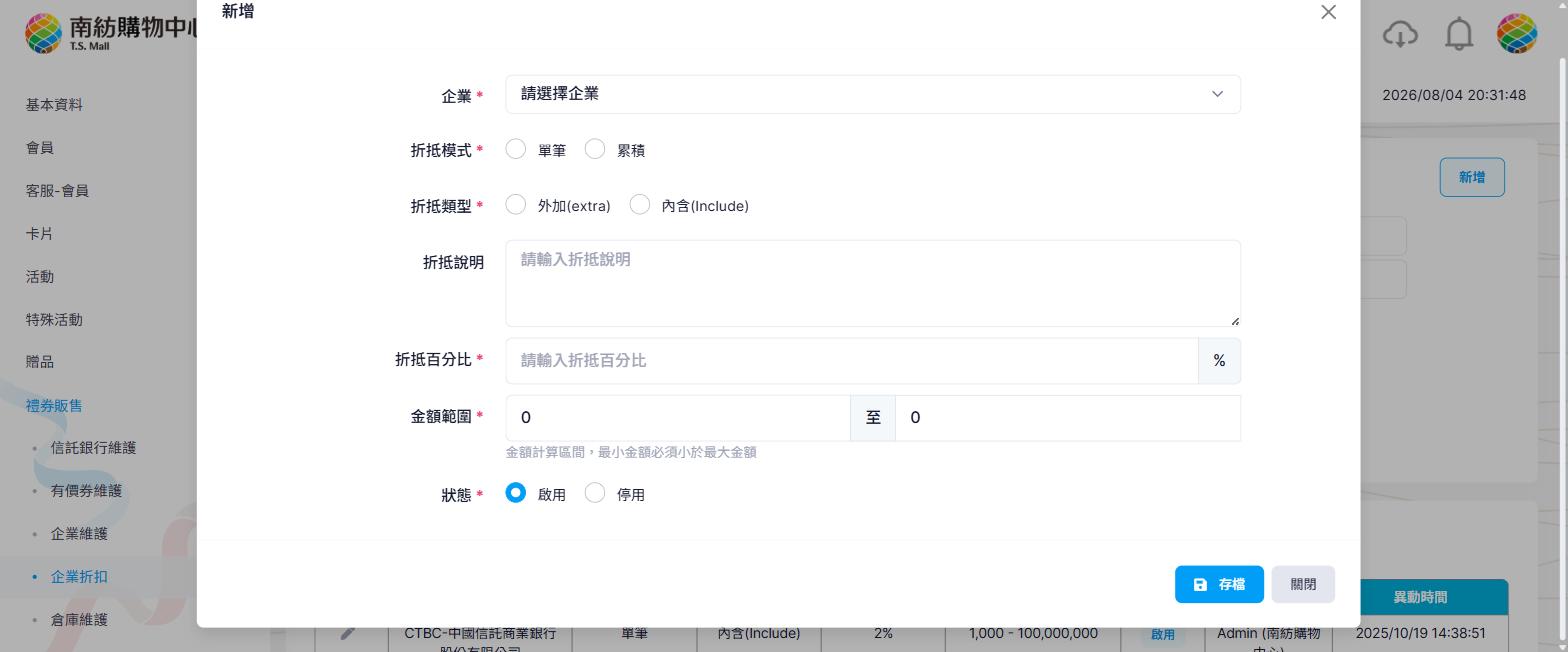This screenshot has width=1568, height=652.
Task: Click the maximum 金額範圍 field
Action: 1068,418
